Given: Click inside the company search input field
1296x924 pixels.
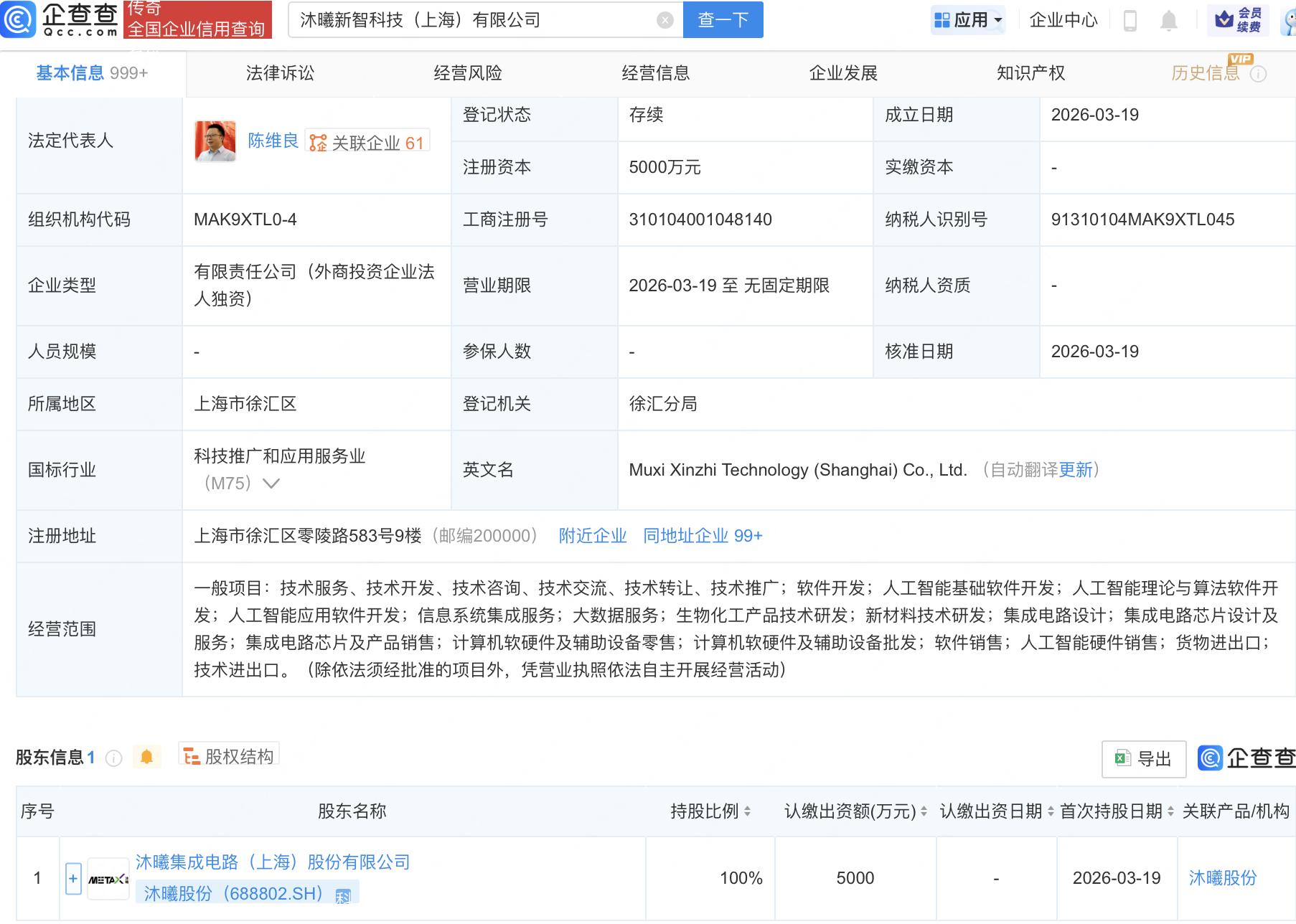Looking at the screenshot, I should [x=474, y=19].
